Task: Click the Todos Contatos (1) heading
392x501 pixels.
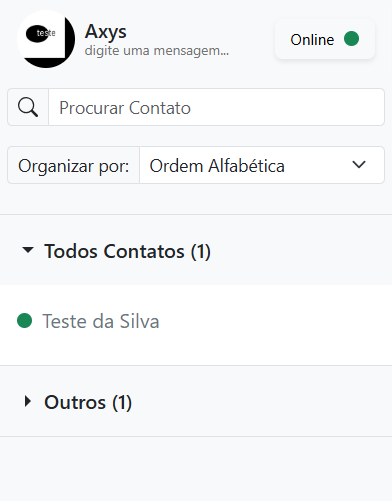Action: click(128, 251)
